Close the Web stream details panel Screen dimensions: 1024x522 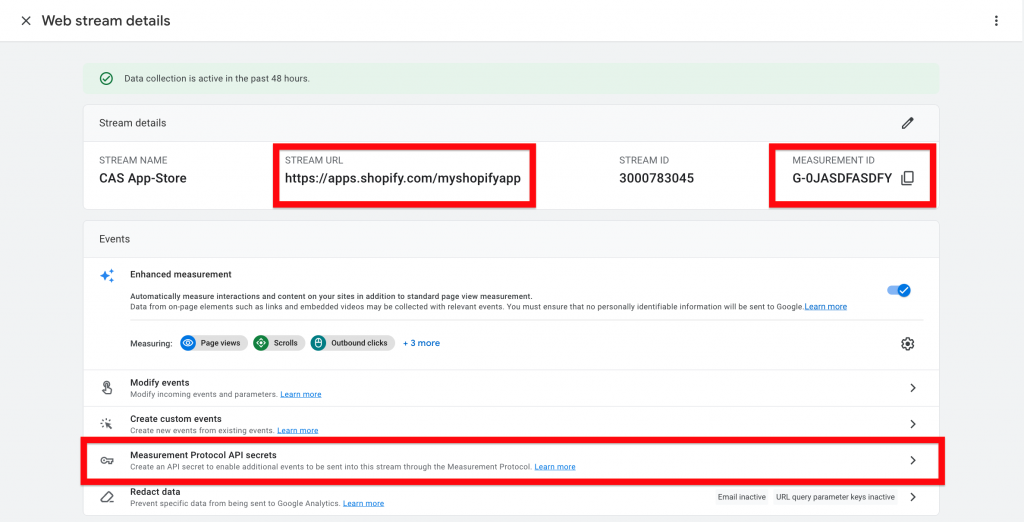(x=26, y=21)
